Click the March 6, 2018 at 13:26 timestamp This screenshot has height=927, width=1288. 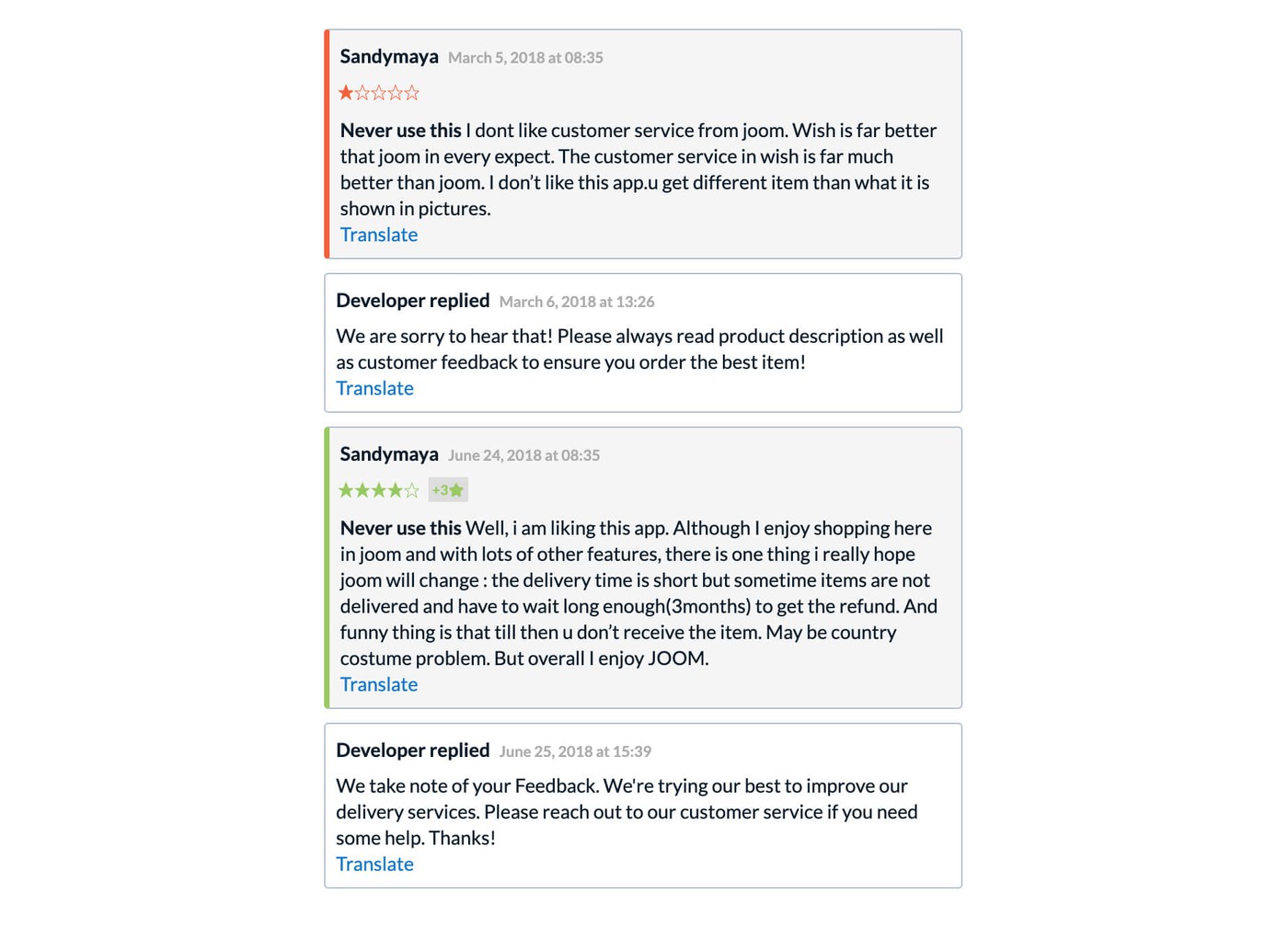(577, 302)
